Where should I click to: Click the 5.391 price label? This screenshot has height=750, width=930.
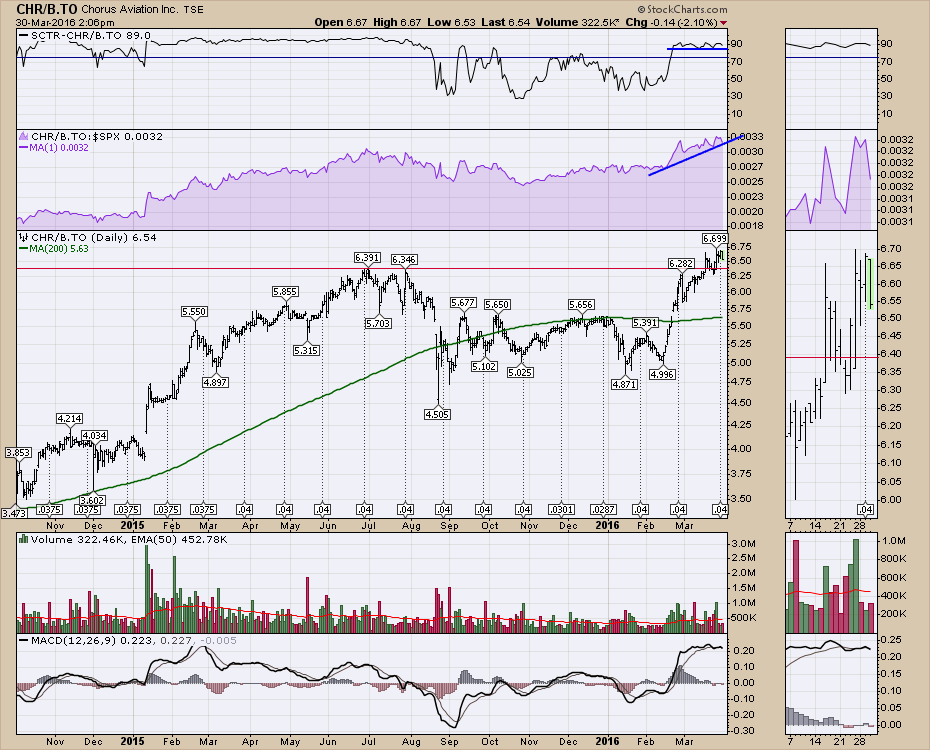[645, 323]
